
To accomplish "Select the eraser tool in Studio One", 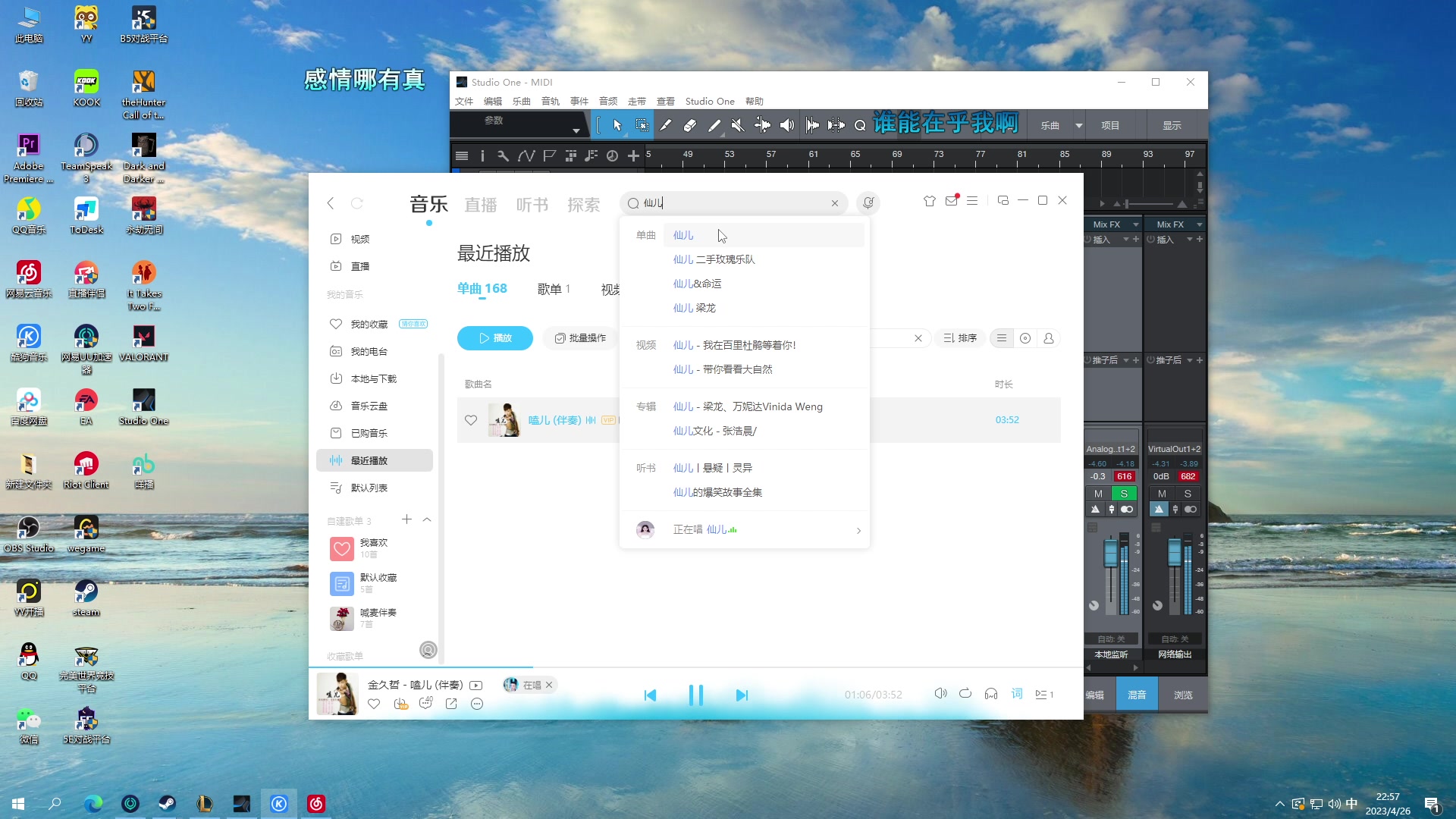I will pyautogui.click(x=690, y=125).
